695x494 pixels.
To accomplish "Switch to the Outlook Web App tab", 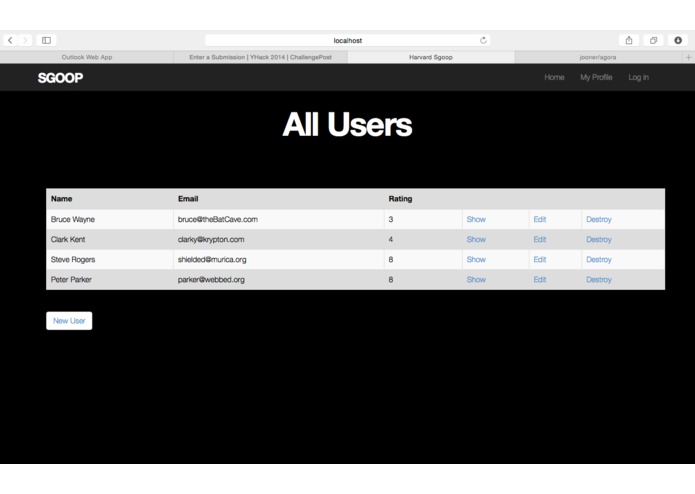I will 87,57.
